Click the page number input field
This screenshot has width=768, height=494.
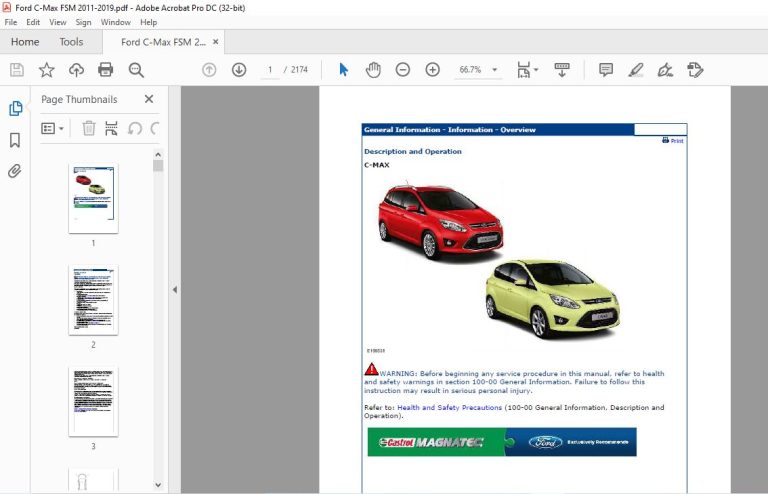[270, 70]
